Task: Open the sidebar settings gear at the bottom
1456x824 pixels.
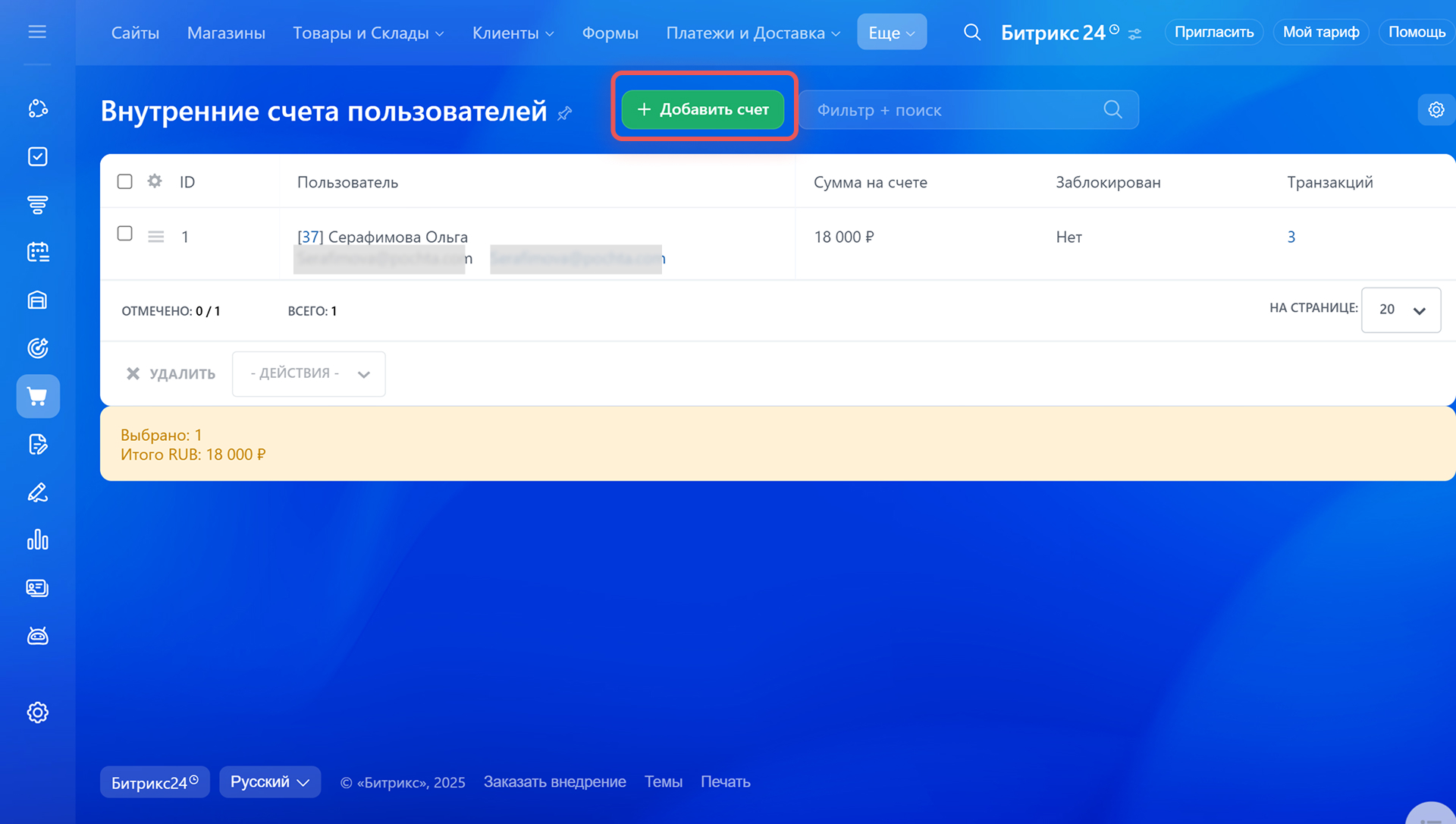Action: [x=38, y=712]
